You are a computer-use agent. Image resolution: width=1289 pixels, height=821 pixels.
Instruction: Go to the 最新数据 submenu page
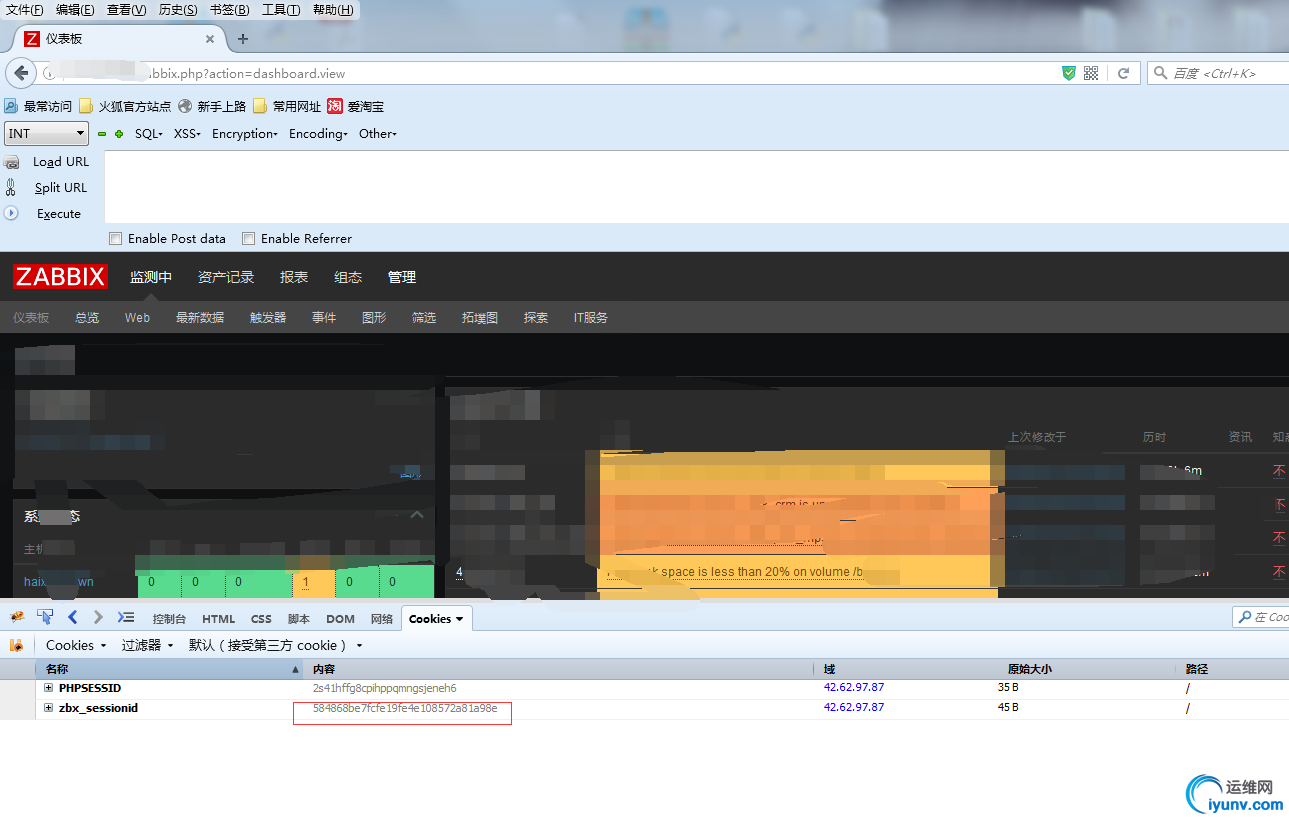200,317
